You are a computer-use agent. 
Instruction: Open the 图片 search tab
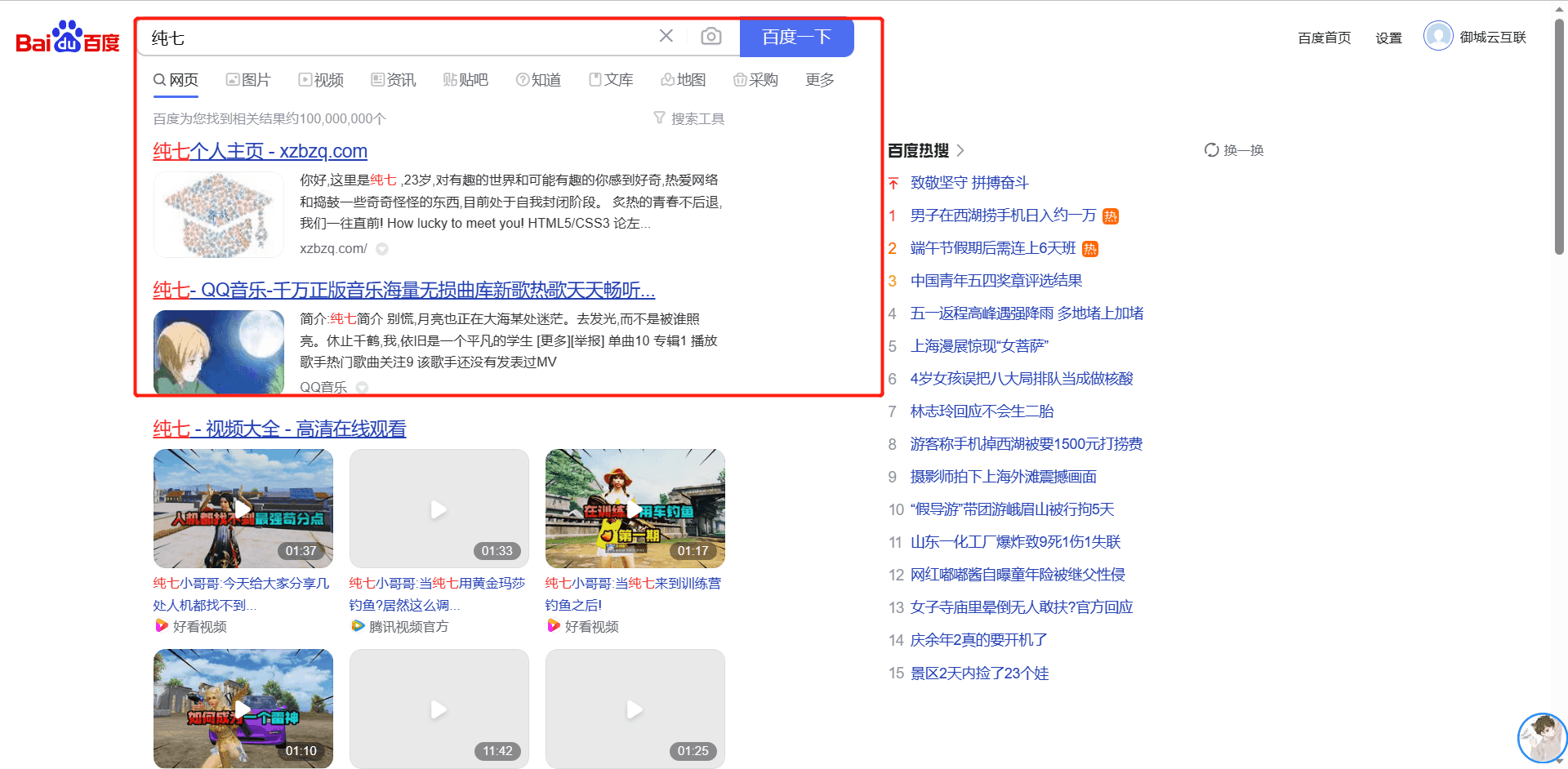248,80
